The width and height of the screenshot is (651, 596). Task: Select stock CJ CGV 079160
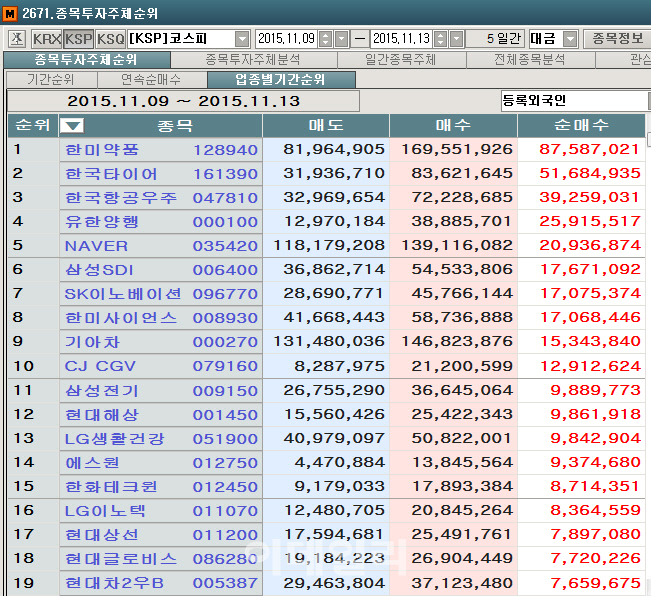(161, 366)
